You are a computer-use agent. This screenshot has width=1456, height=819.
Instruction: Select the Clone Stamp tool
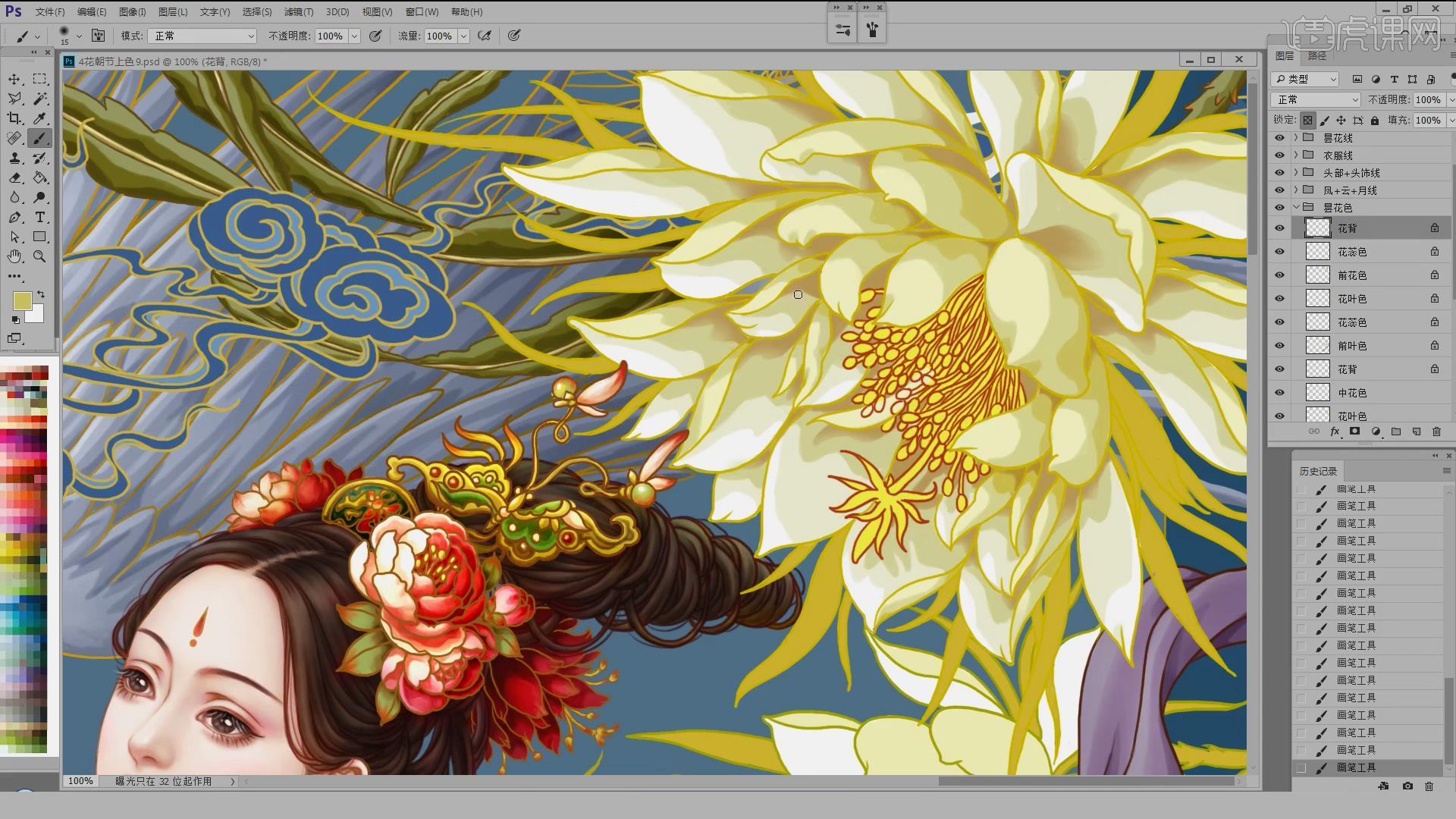point(14,158)
